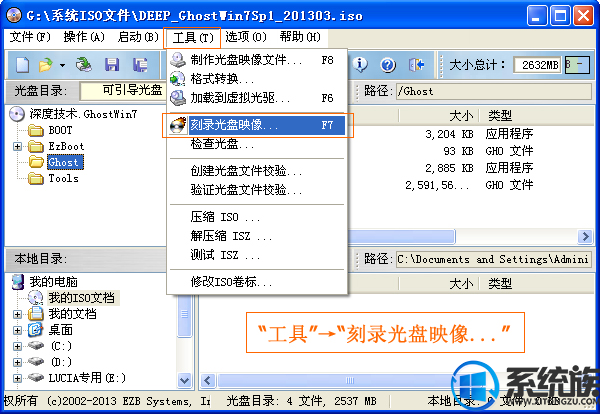
Task: Click the burn disc flame icon
Action: pos(178,125)
